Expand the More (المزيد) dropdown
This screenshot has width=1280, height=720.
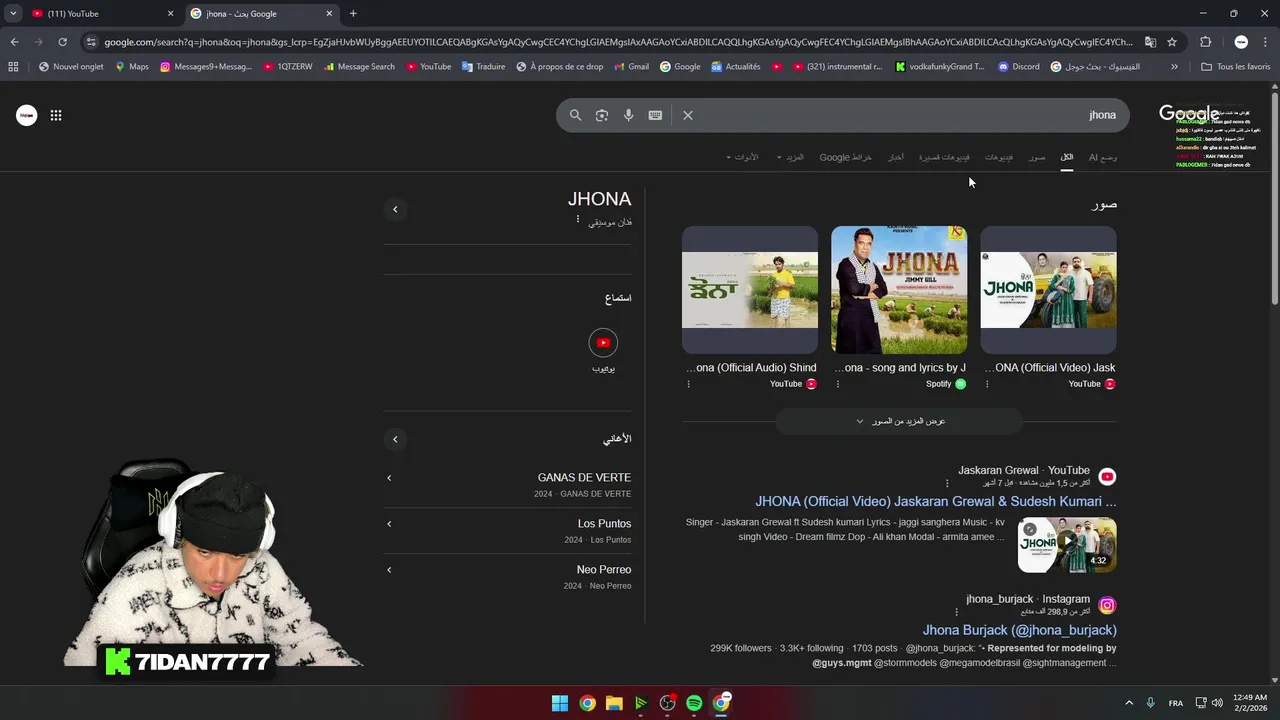tap(791, 157)
